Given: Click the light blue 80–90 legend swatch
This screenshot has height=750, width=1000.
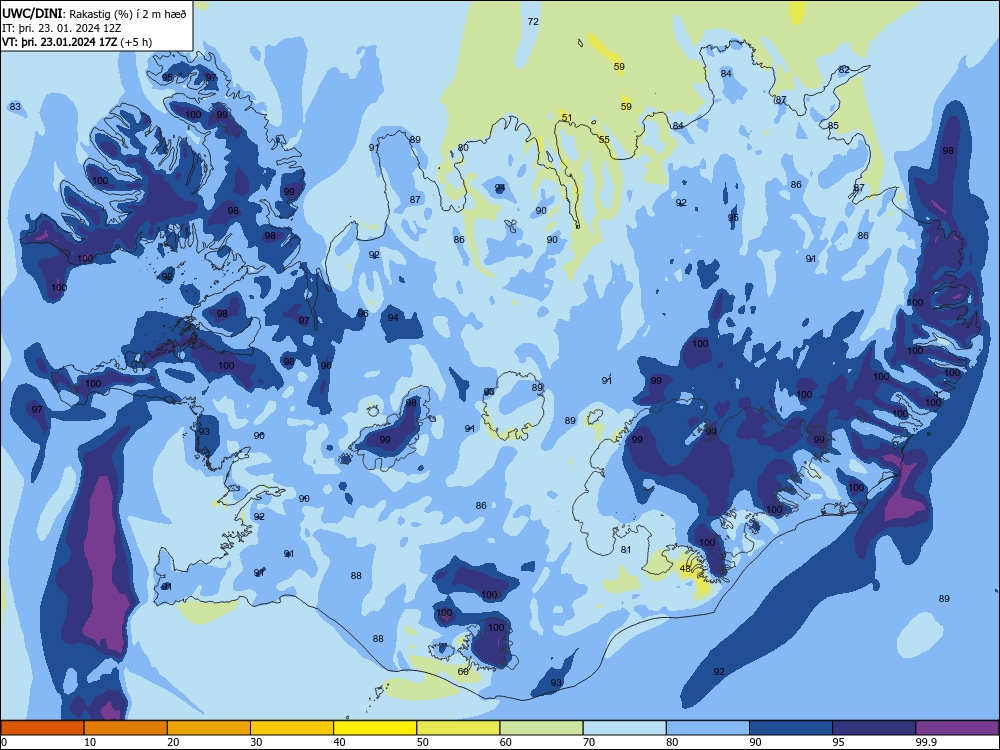Looking at the screenshot, I should point(707,728).
